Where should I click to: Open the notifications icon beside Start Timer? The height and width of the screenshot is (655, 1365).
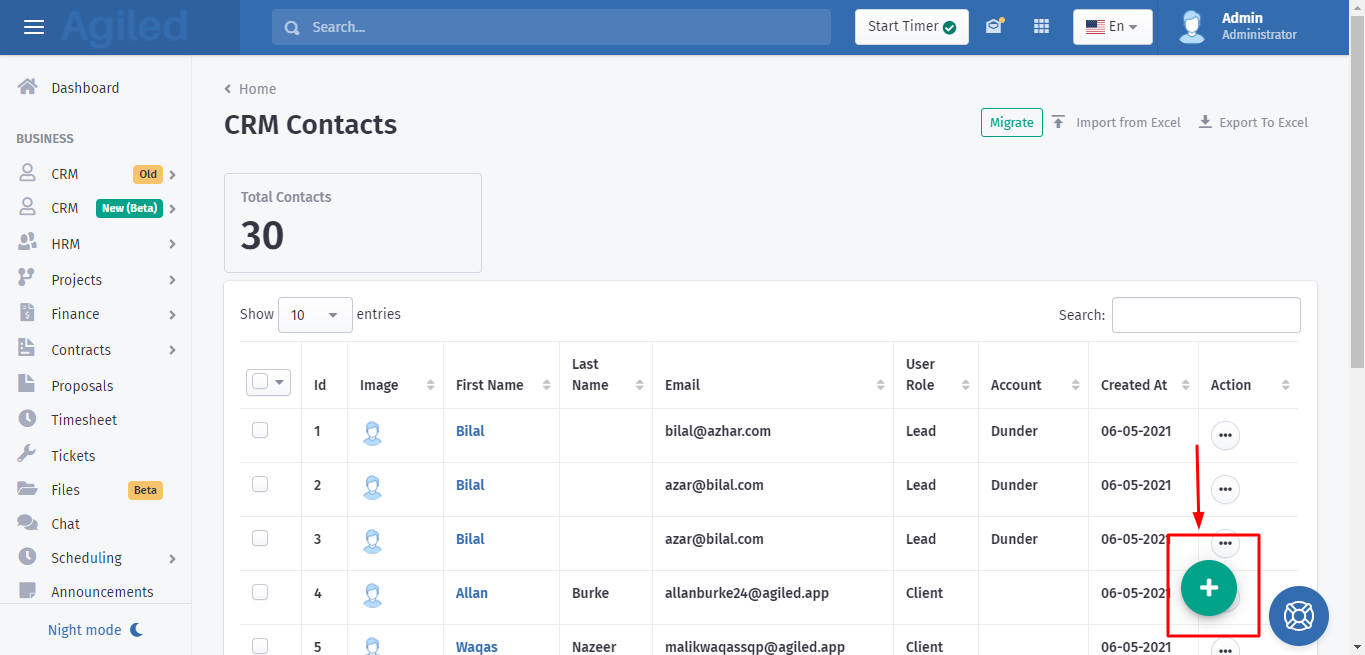[x=993, y=27]
